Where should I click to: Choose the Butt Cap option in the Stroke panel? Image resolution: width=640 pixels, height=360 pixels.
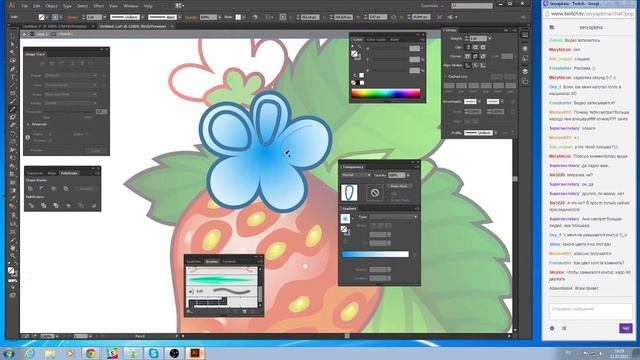[468, 47]
